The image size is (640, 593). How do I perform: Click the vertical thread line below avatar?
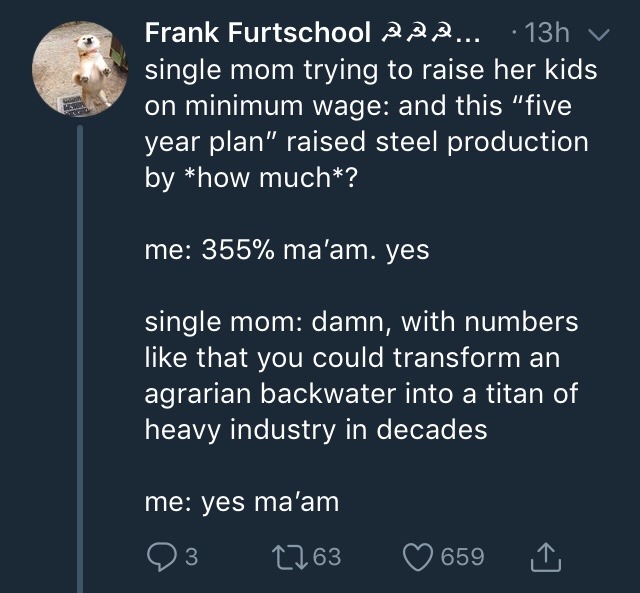coord(79,350)
